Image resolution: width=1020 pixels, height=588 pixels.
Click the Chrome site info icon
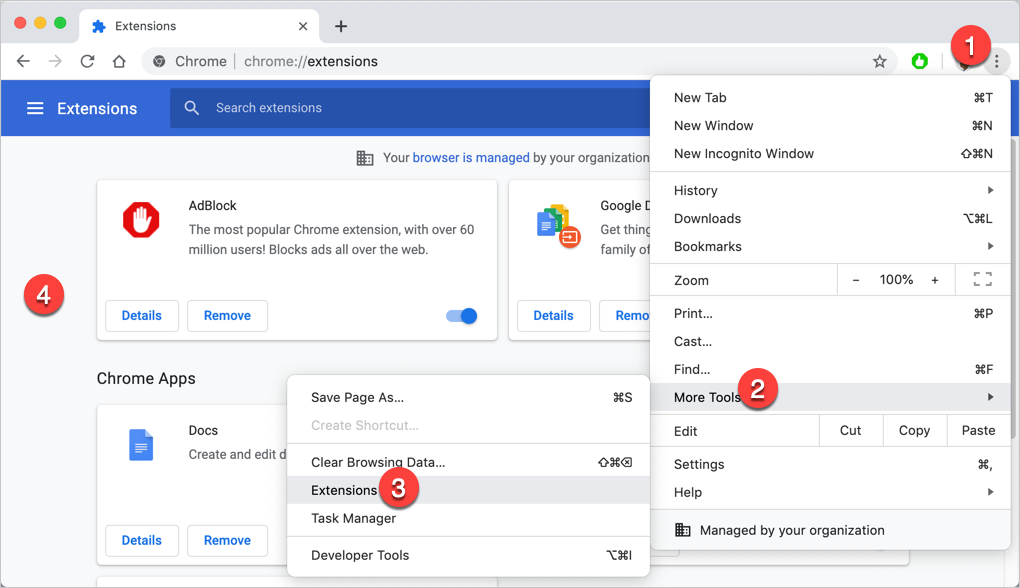(x=159, y=61)
